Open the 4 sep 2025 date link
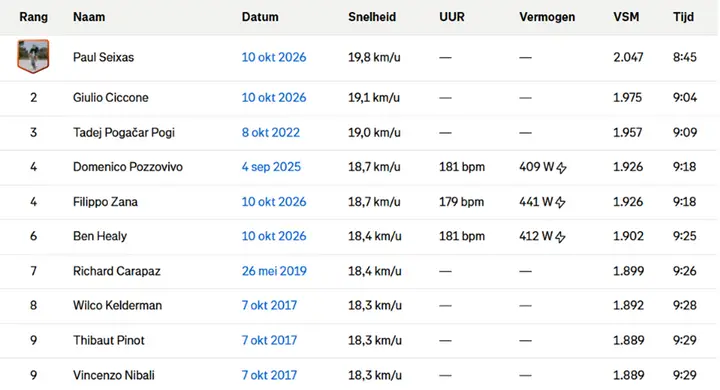 click(271, 167)
